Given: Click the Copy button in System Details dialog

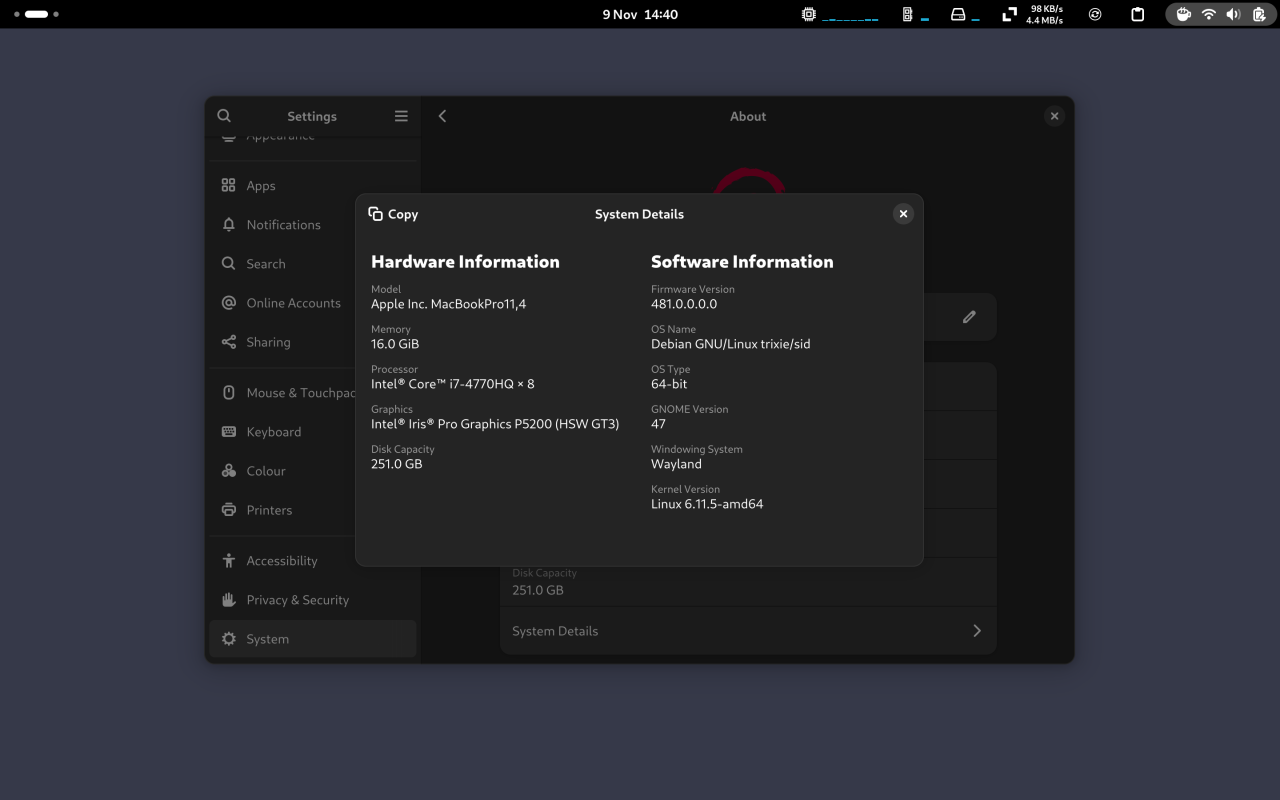Looking at the screenshot, I should pos(393,213).
